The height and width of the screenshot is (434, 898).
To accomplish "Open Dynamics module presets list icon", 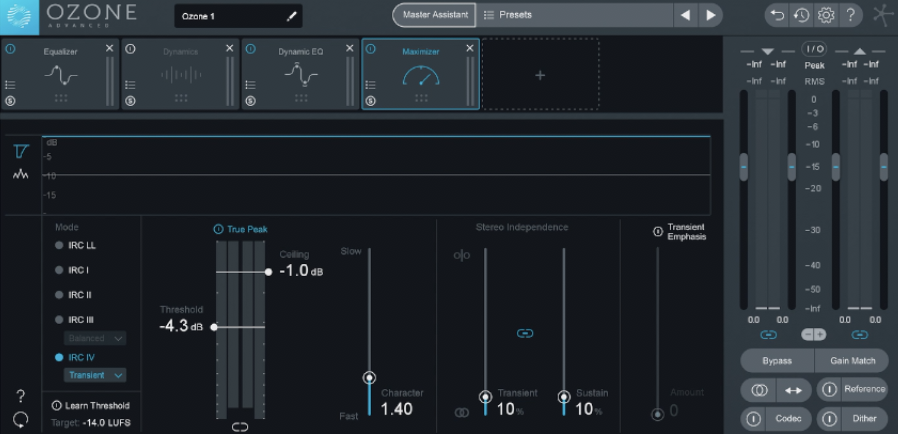I will 130,85.
